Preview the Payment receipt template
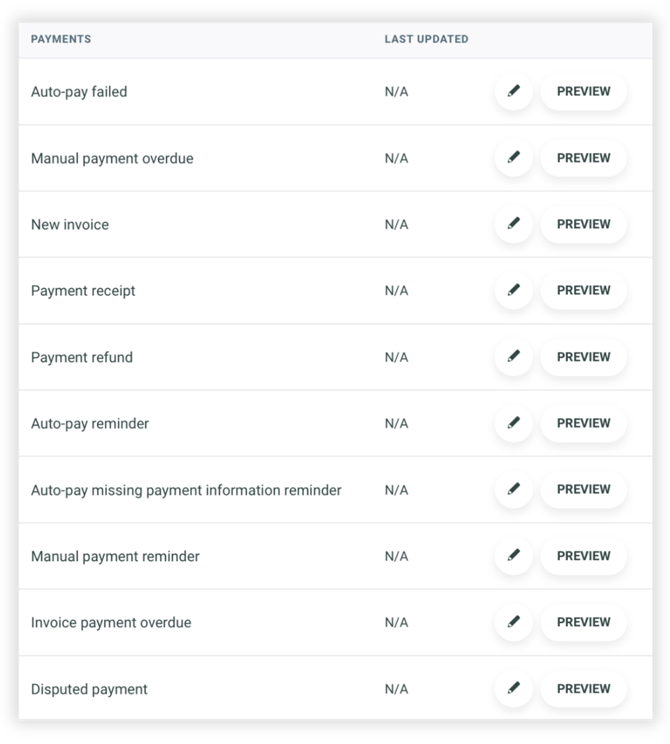Viewport: 670px width, 744px height. pyautogui.click(x=583, y=290)
